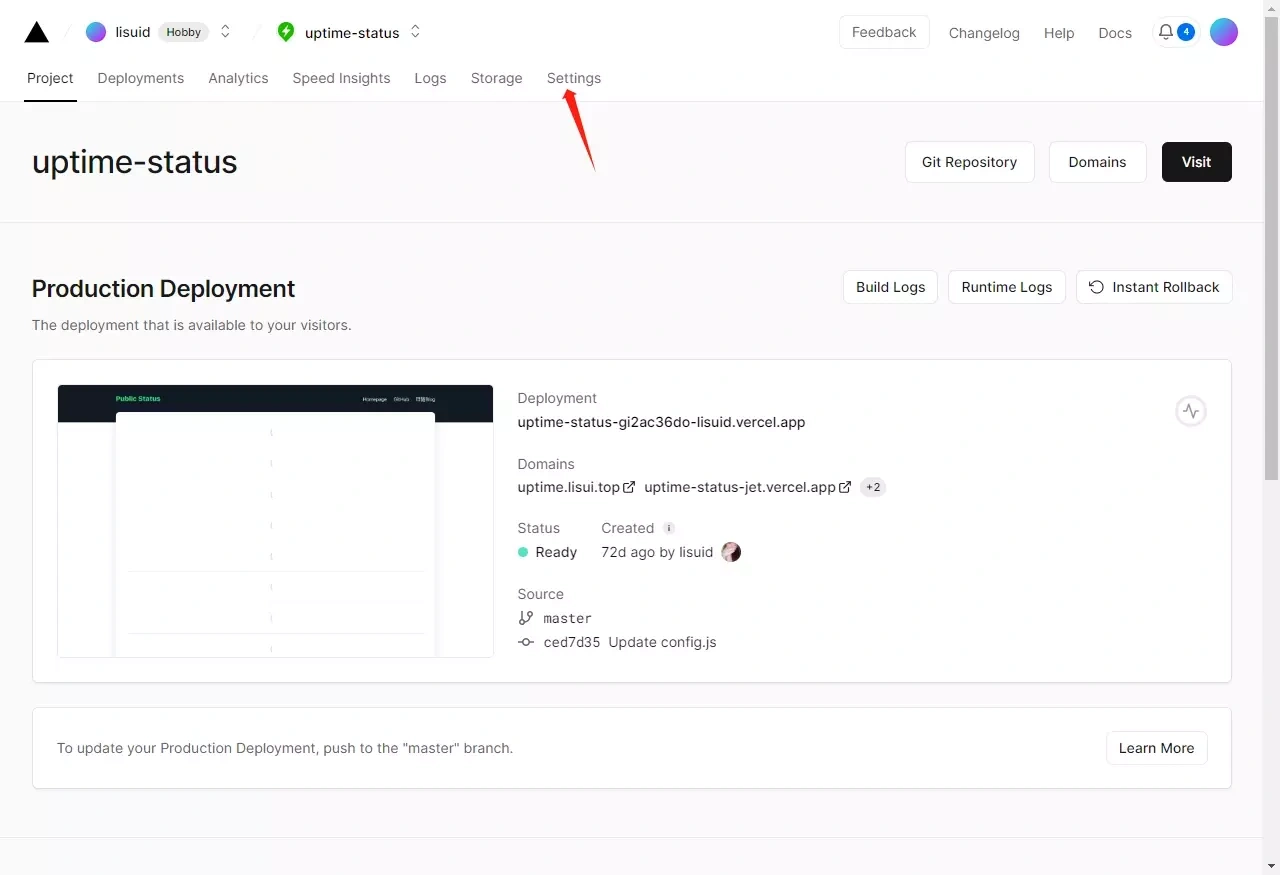Click the Created info icon
The height and width of the screenshot is (875, 1280).
(x=669, y=528)
